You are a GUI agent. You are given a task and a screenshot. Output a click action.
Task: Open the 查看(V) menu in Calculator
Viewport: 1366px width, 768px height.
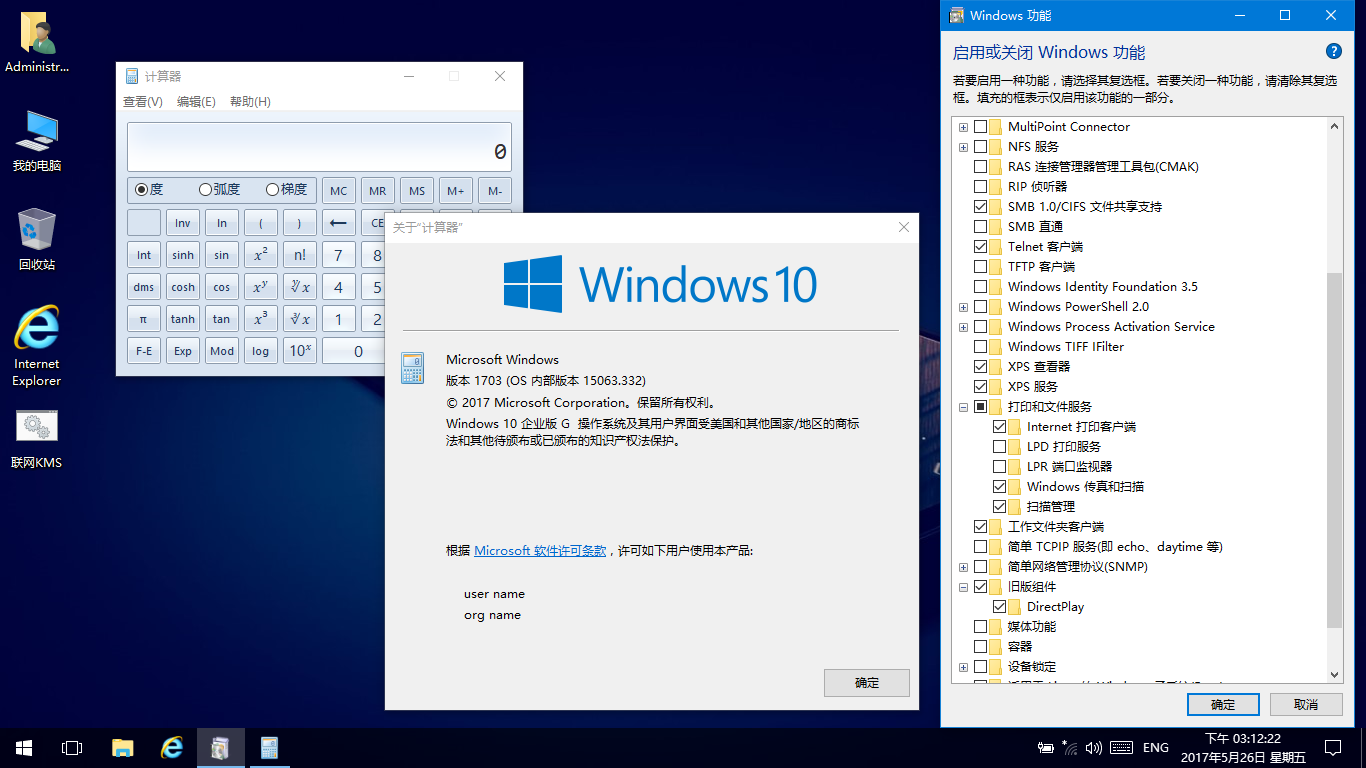click(143, 102)
